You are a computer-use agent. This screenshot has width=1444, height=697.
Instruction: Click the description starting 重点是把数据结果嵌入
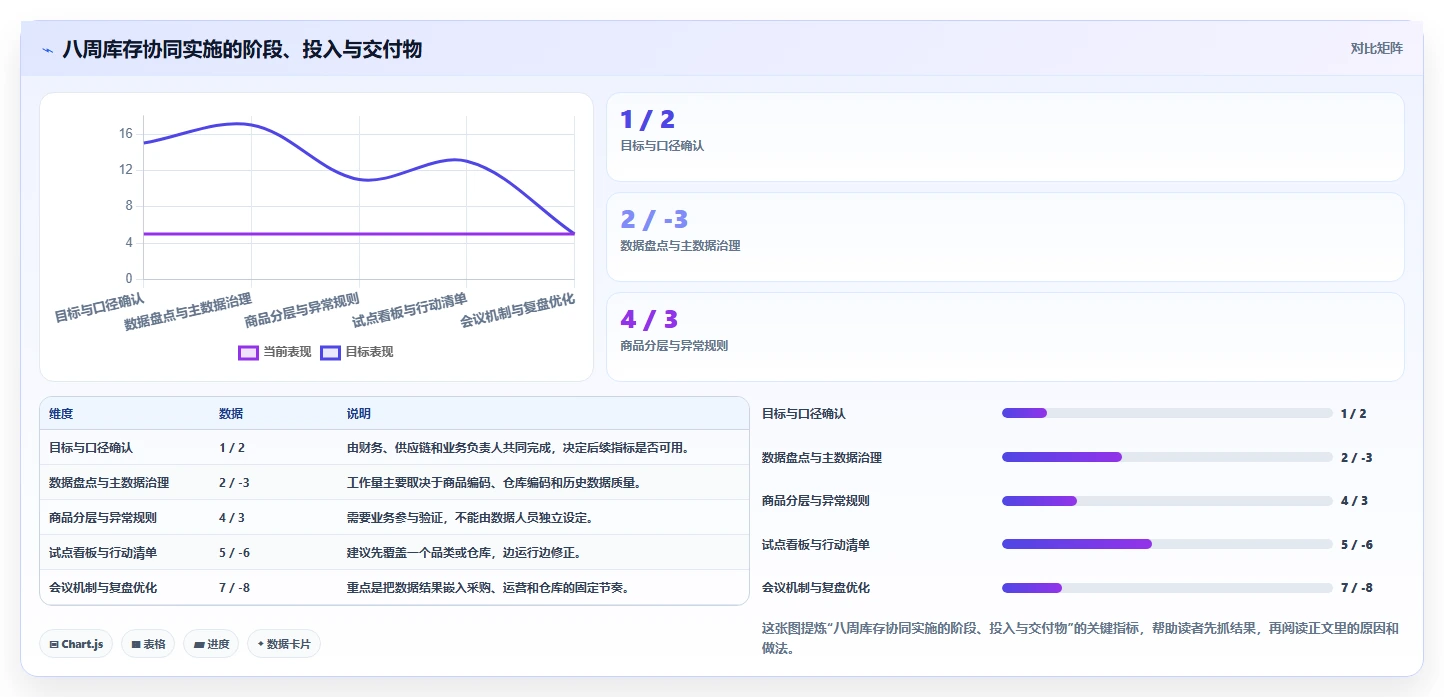pos(488,588)
